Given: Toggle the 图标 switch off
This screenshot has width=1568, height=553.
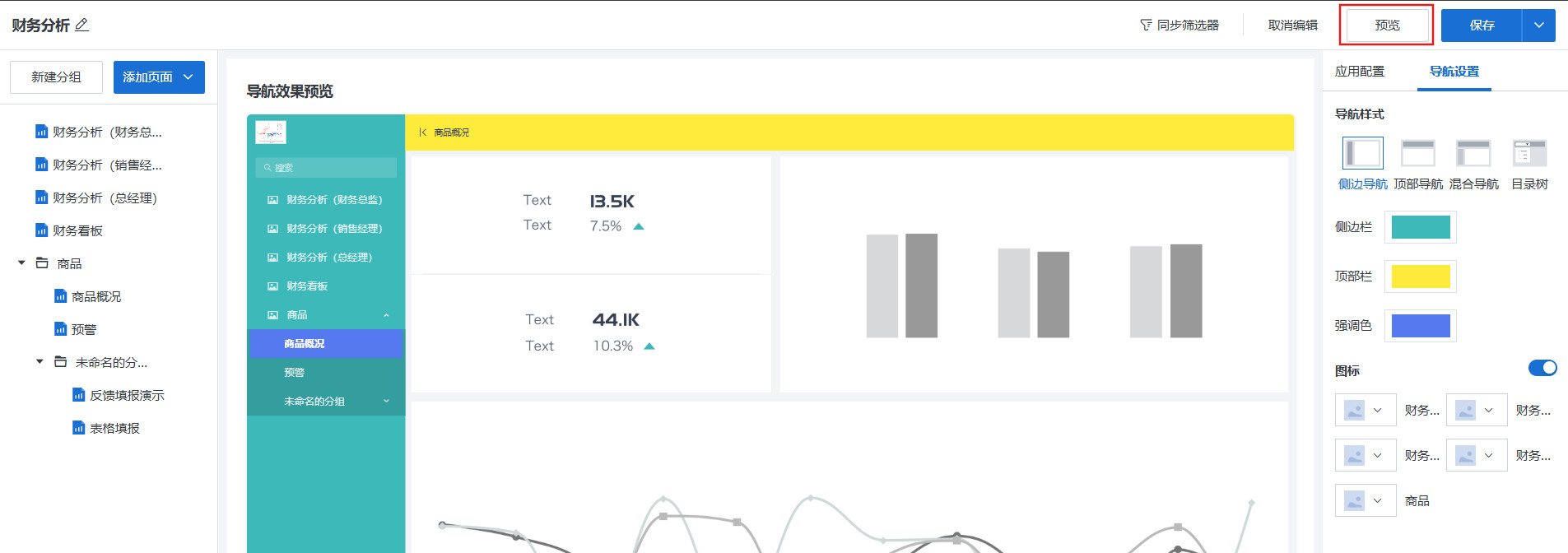Looking at the screenshot, I should point(1542,368).
